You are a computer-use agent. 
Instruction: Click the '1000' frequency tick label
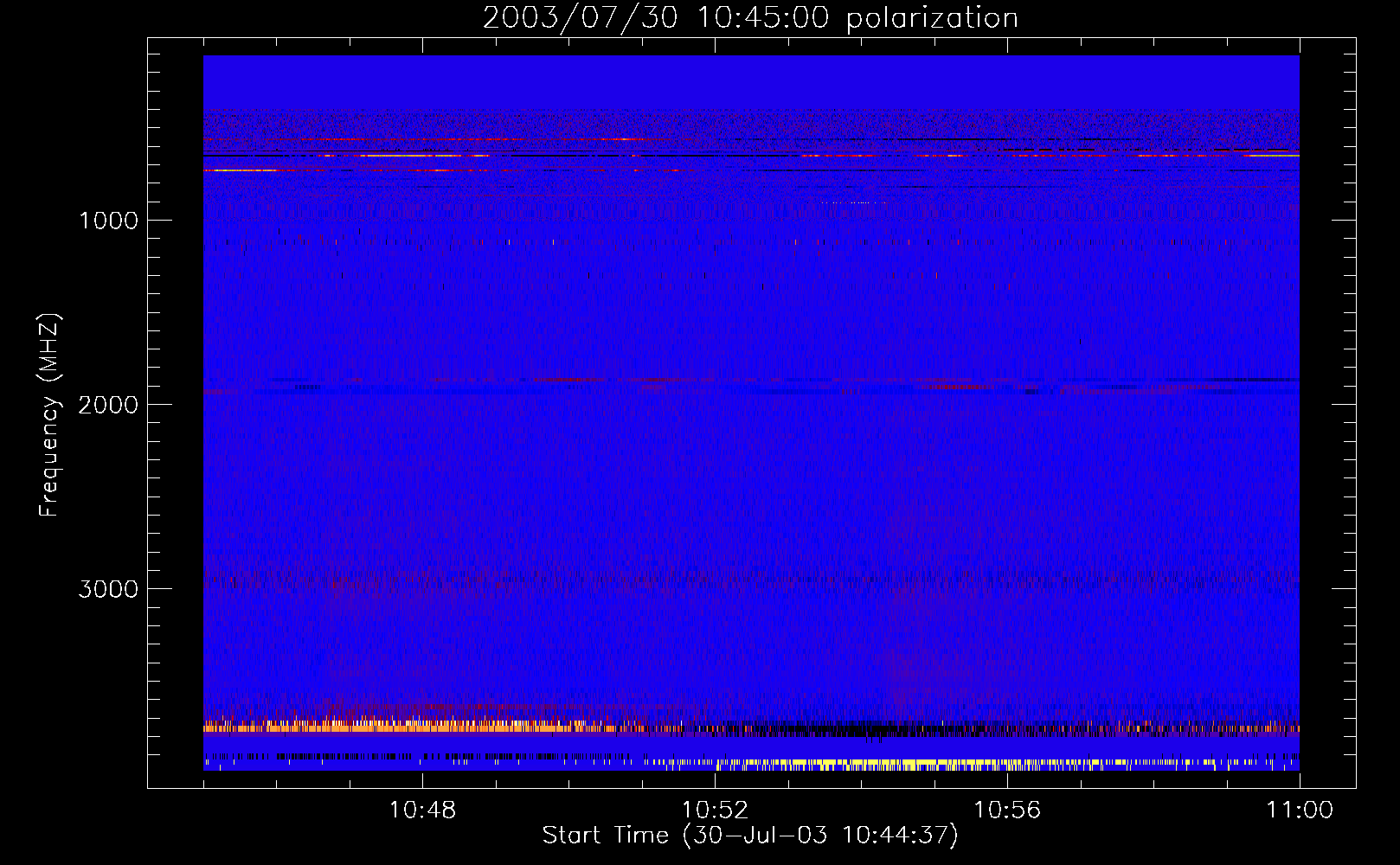(x=108, y=221)
